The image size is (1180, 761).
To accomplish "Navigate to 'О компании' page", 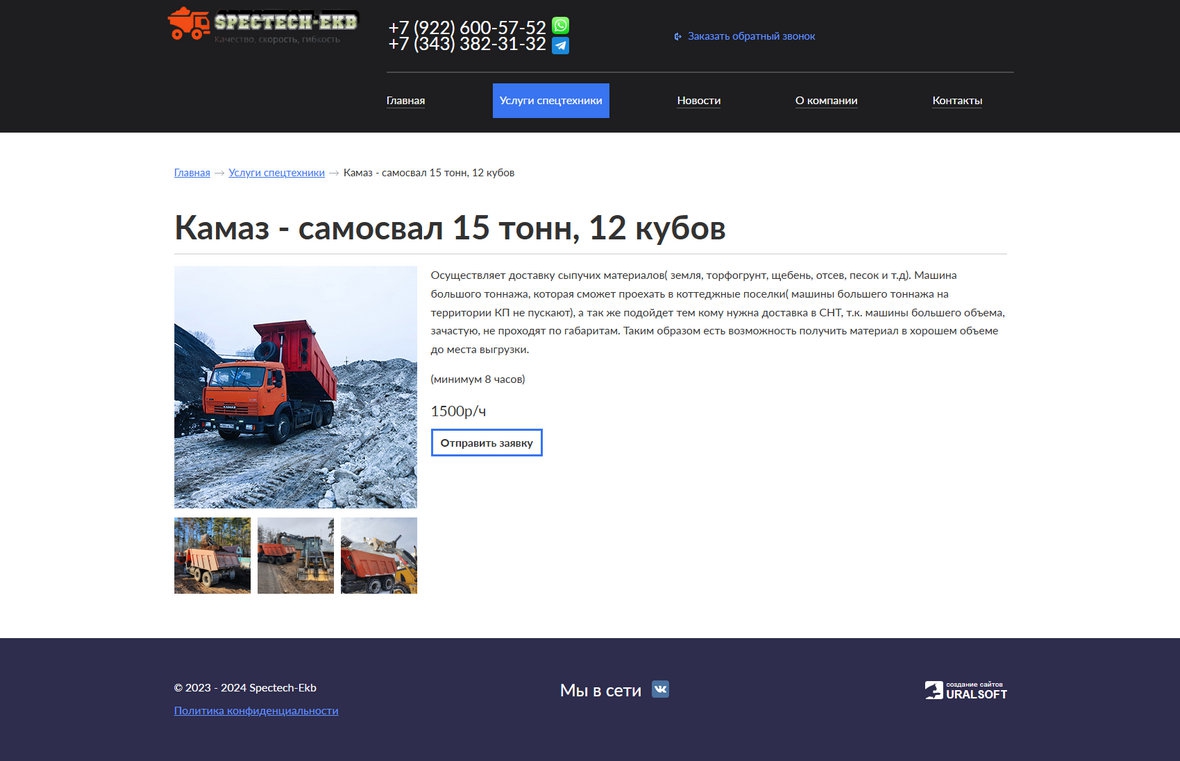I will pyautogui.click(x=826, y=101).
